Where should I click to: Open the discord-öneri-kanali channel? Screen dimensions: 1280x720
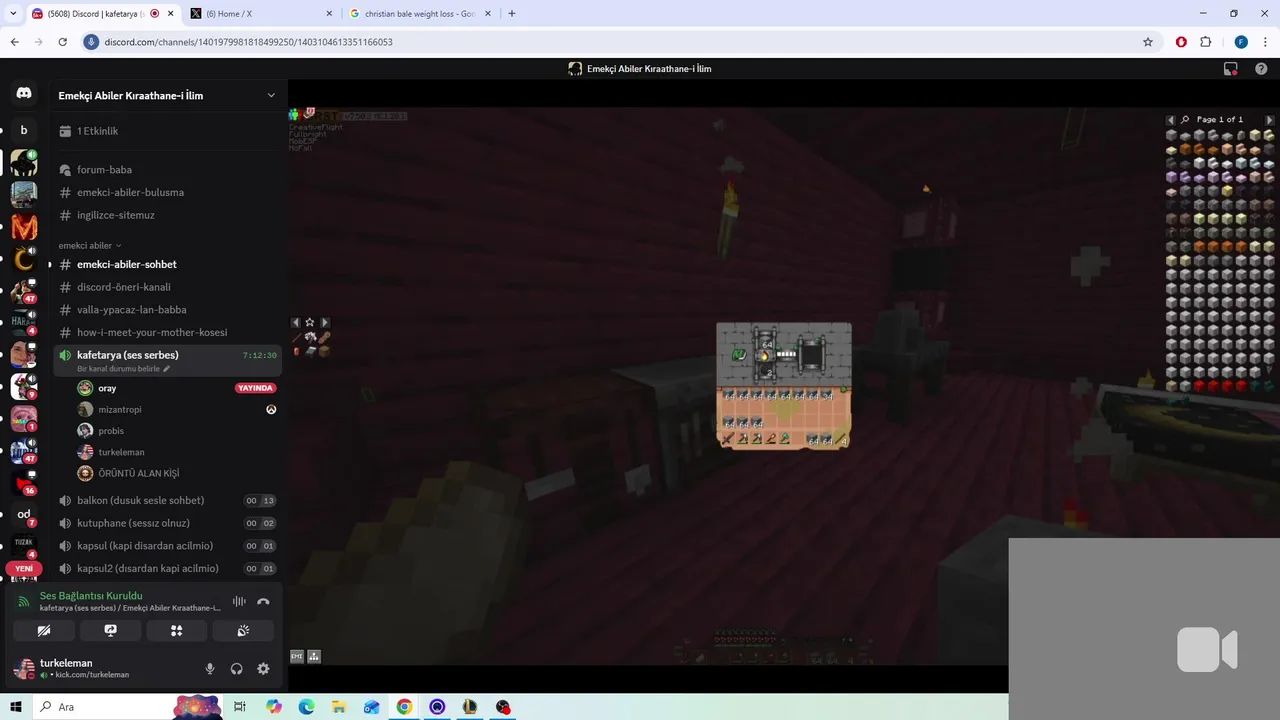[167, 287]
